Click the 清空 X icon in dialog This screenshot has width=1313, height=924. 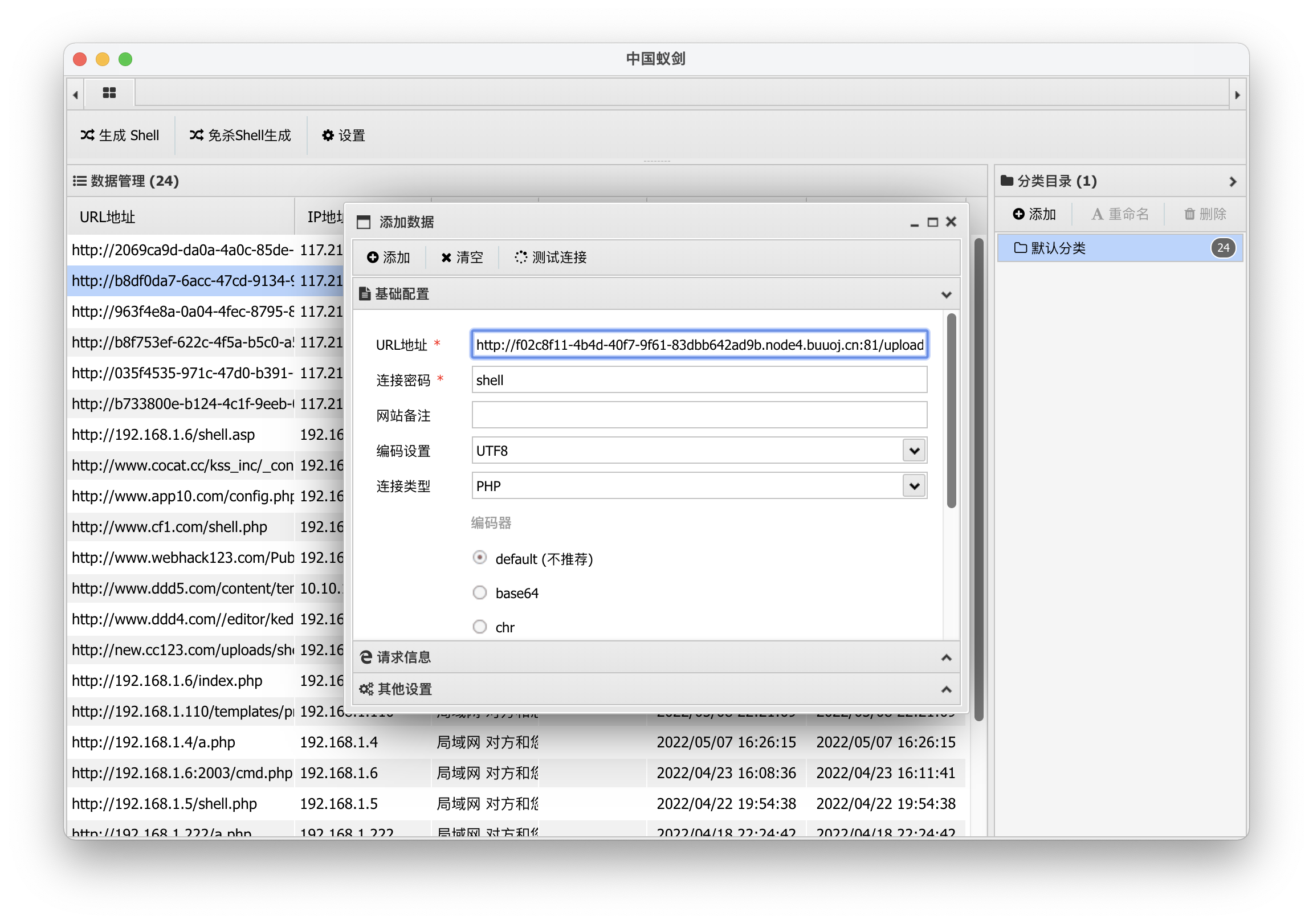coord(446,258)
